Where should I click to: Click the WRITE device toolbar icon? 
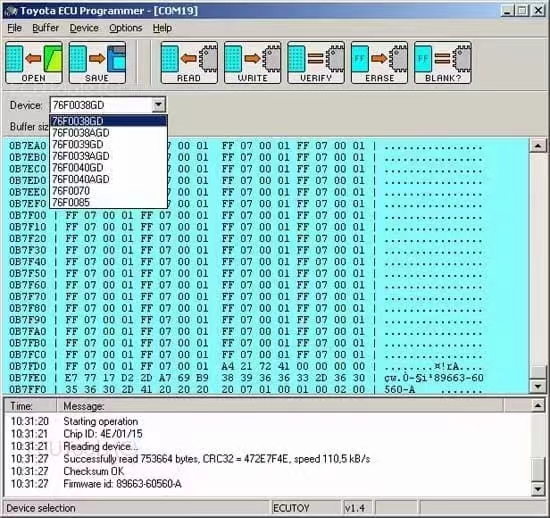click(253, 63)
